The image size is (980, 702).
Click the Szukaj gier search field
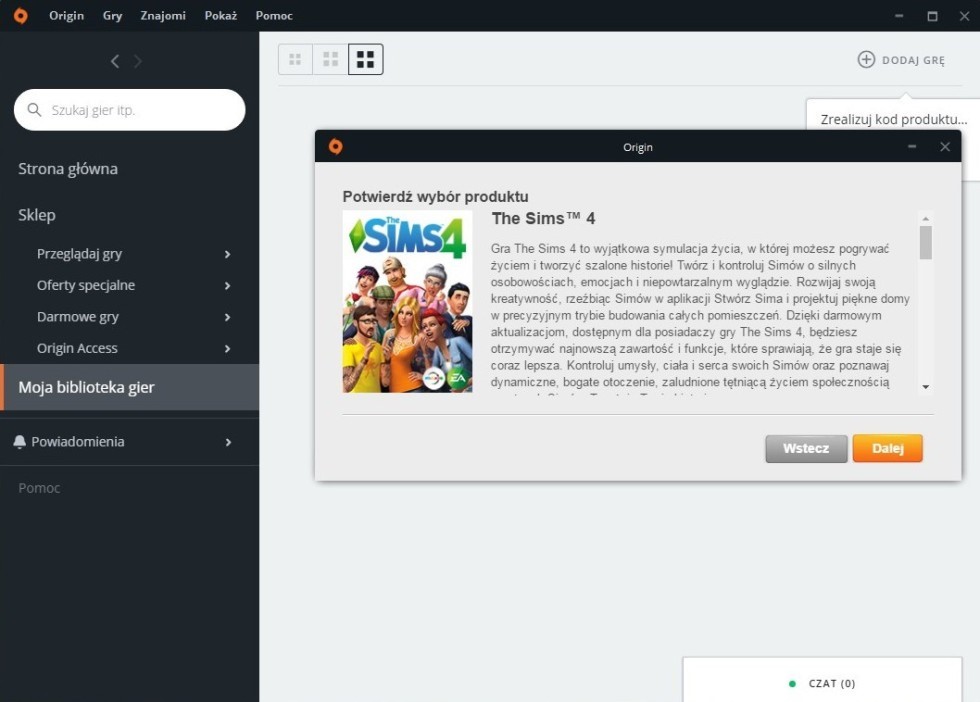click(129, 110)
